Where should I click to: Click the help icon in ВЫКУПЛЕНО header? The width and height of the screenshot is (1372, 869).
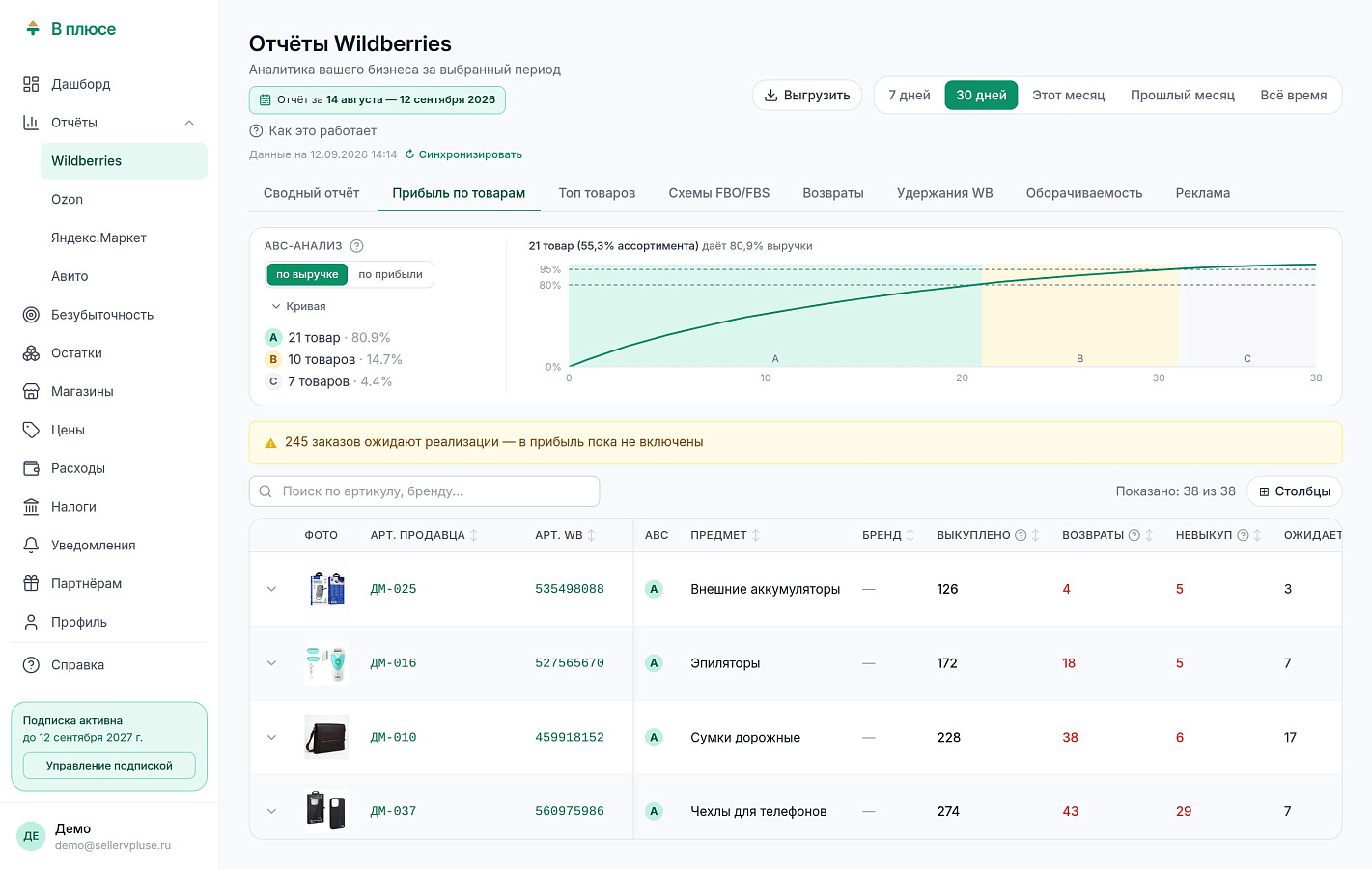(x=1021, y=535)
